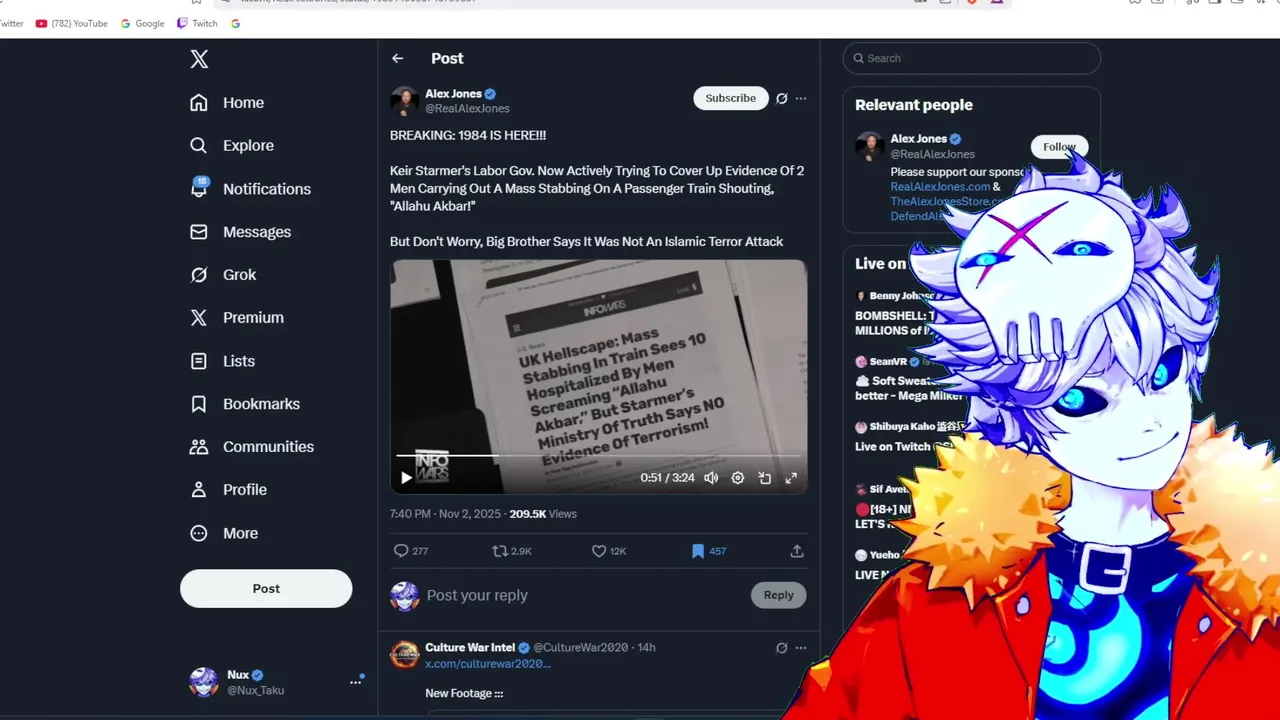Image resolution: width=1280 pixels, height=720 pixels.
Task: Open more options on Alex Jones post
Action: pos(801,98)
